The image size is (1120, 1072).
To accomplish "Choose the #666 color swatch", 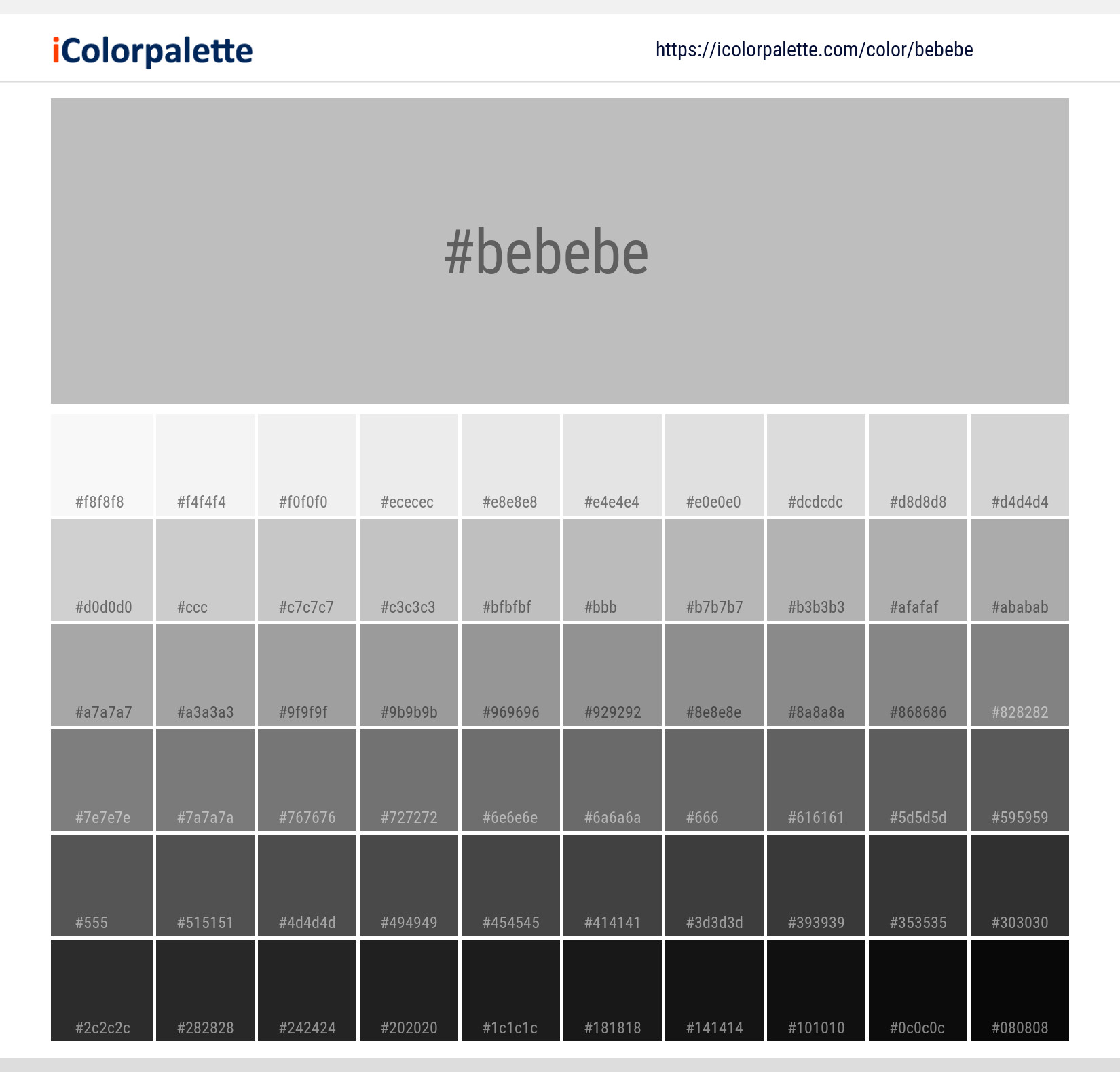I will coord(713,780).
